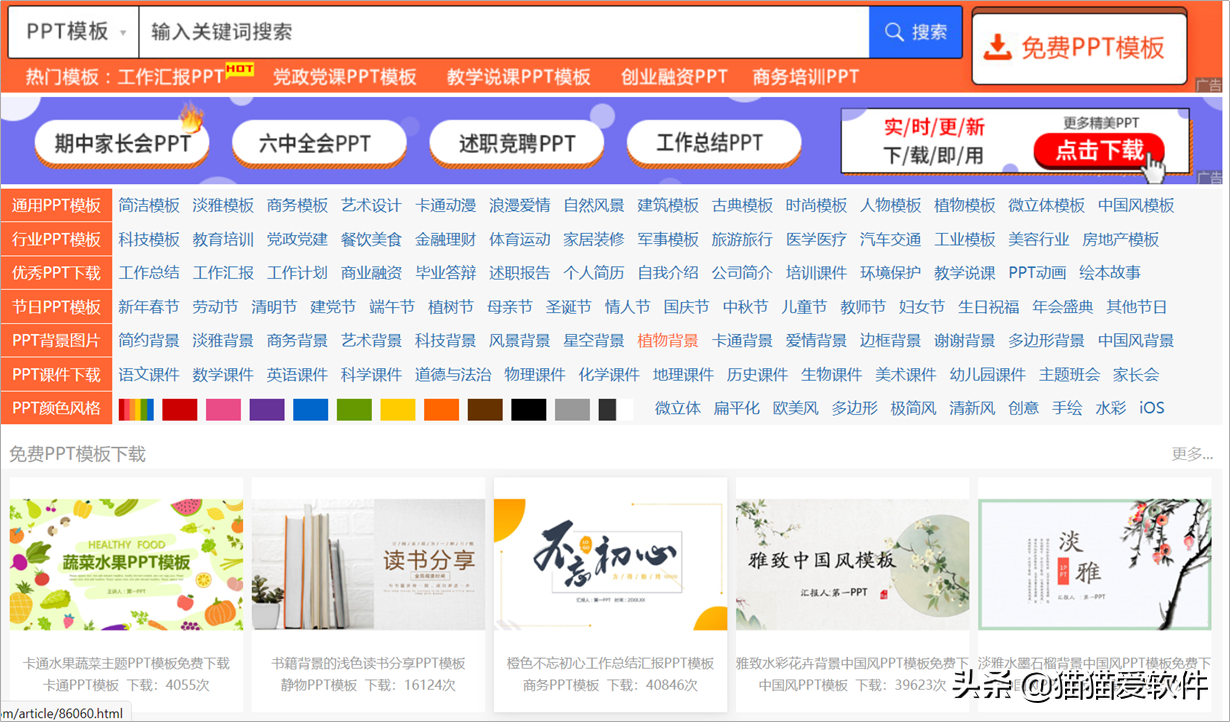Open the PPT模板 search category dropdown
Image resolution: width=1230 pixels, height=722 pixels.
72,33
